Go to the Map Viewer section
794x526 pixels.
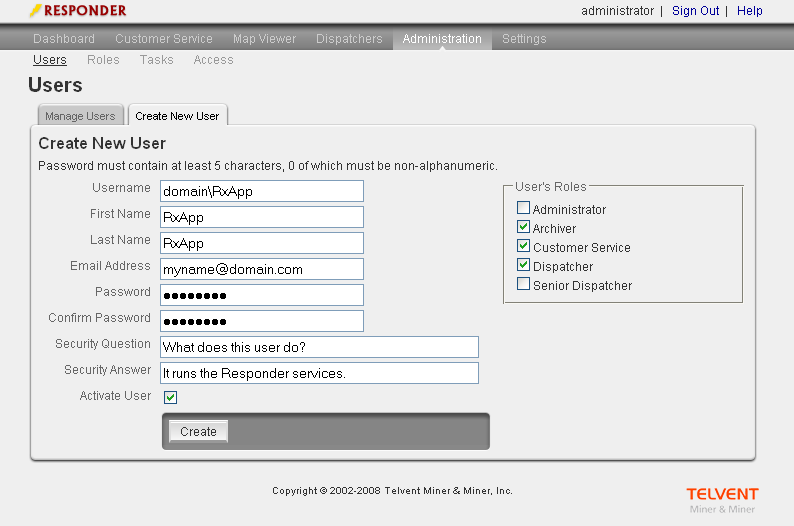[x=264, y=39]
